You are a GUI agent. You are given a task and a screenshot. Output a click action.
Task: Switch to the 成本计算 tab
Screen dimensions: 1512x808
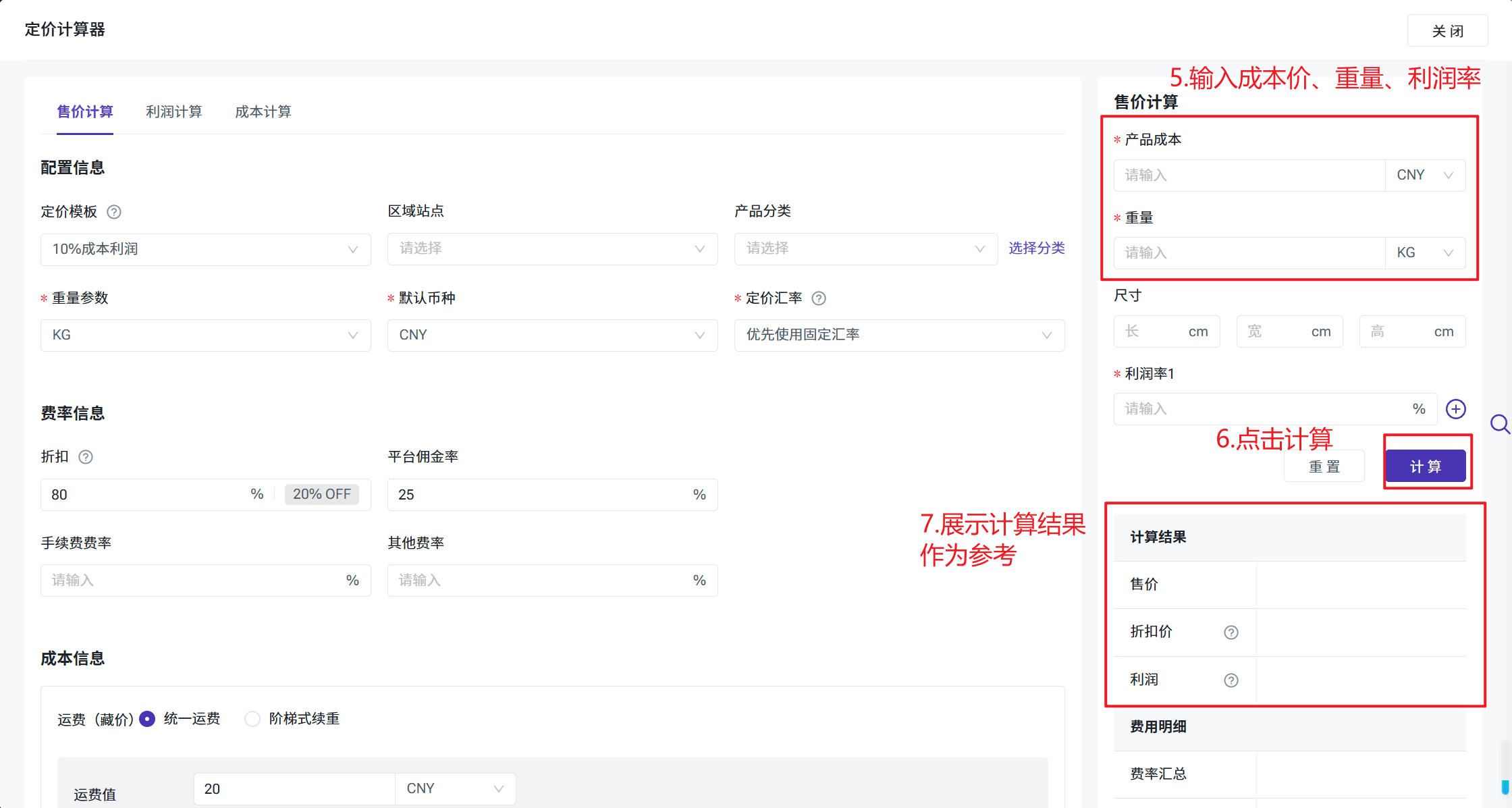[x=263, y=112]
